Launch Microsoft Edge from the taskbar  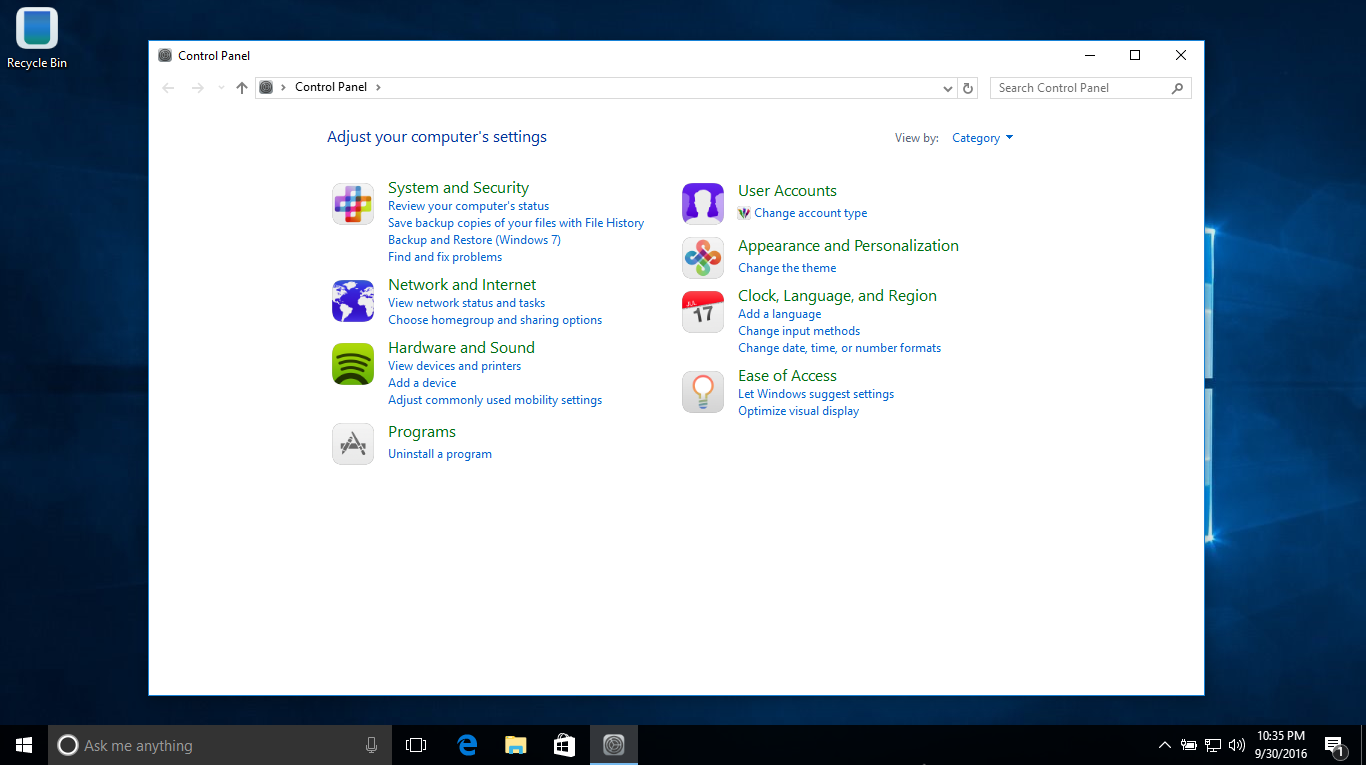pos(466,744)
